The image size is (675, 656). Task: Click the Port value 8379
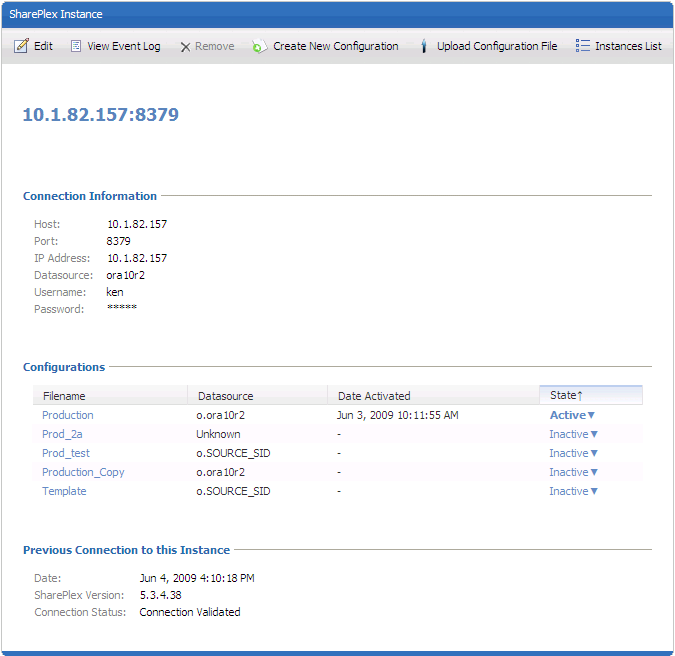click(118, 241)
